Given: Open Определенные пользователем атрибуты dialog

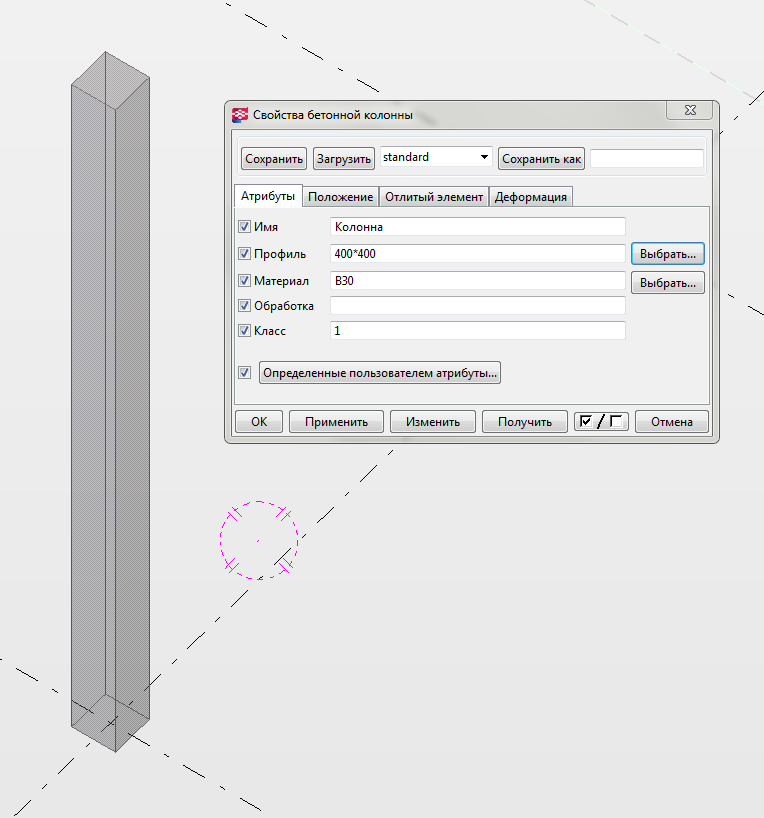Looking at the screenshot, I should click(x=380, y=373).
